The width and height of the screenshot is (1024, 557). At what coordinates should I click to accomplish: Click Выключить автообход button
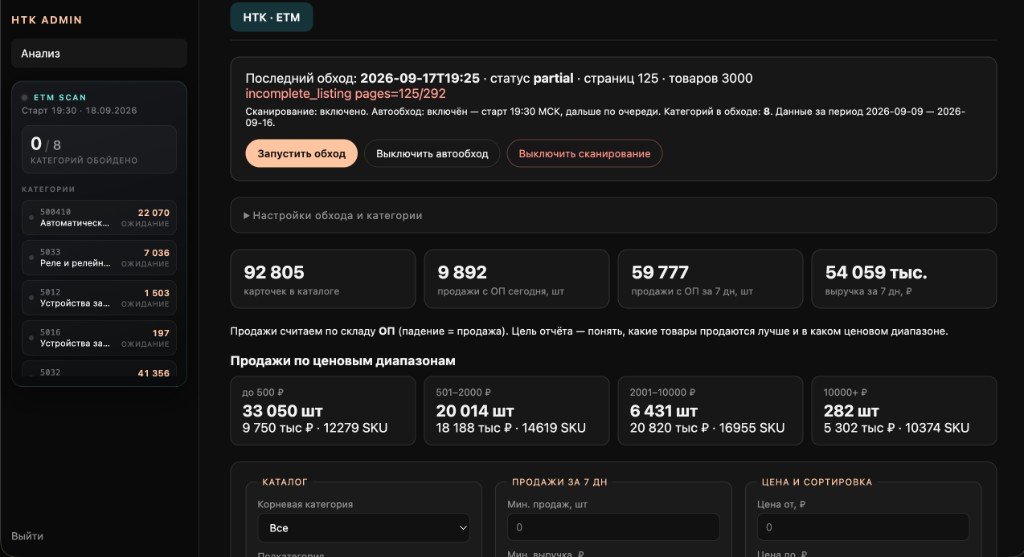pos(432,153)
